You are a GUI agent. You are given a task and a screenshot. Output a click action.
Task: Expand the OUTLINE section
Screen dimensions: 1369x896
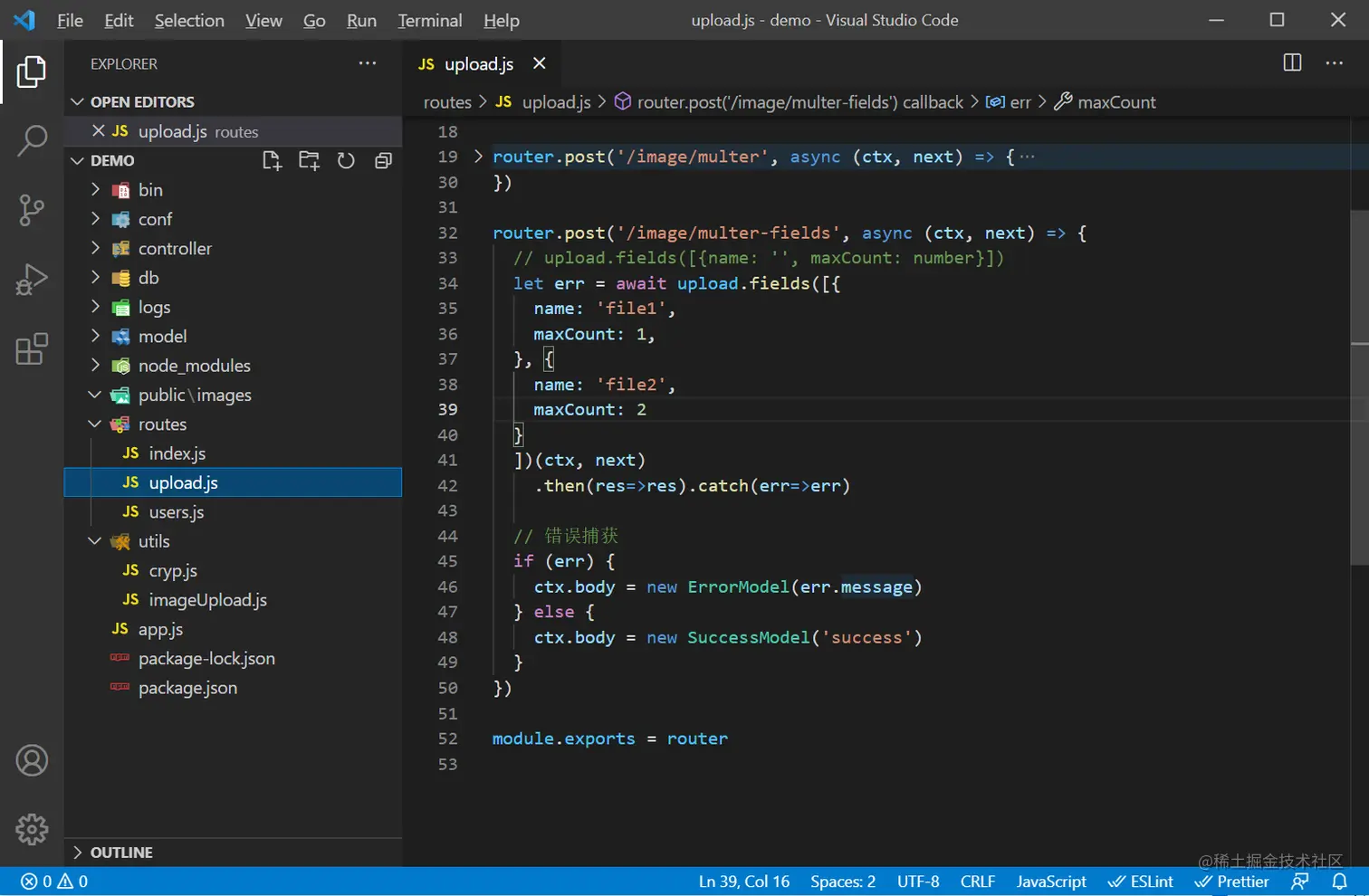(121, 853)
